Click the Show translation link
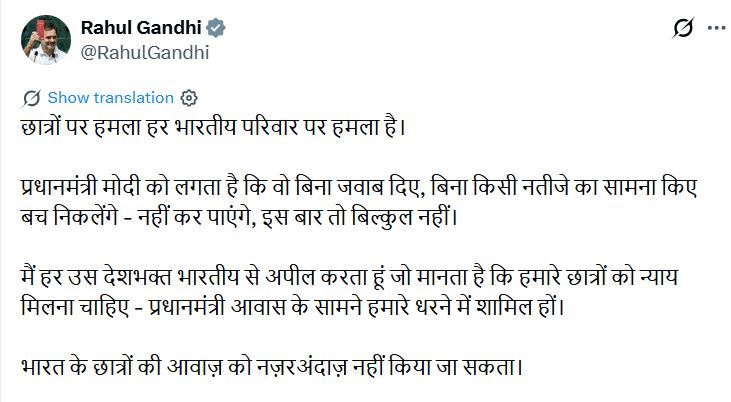The image size is (731, 402). [110, 98]
